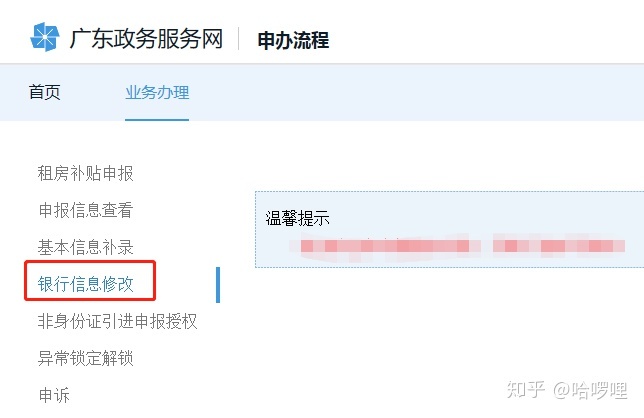Screen dimensions: 644x418
Task: Click the blue active indicator bar beside 银行信息修改
Action: (x=218, y=285)
